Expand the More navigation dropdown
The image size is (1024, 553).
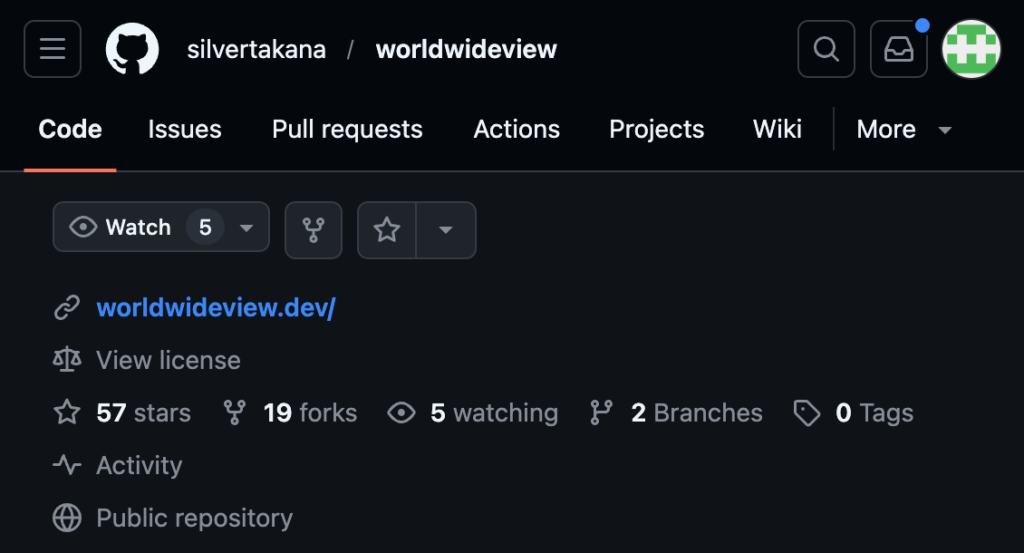pos(903,130)
